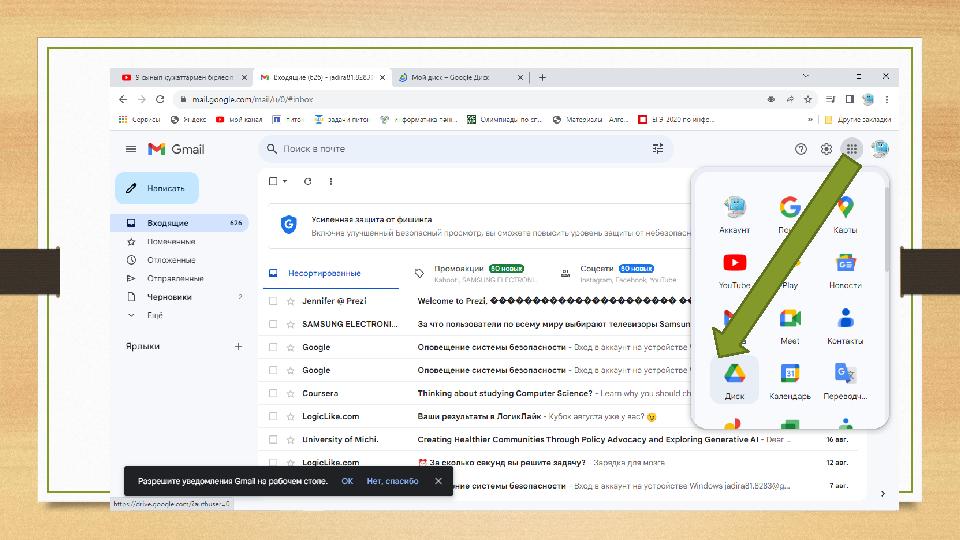Select the Coursera email checkbox
This screenshot has width=960, height=540.
click(273, 393)
